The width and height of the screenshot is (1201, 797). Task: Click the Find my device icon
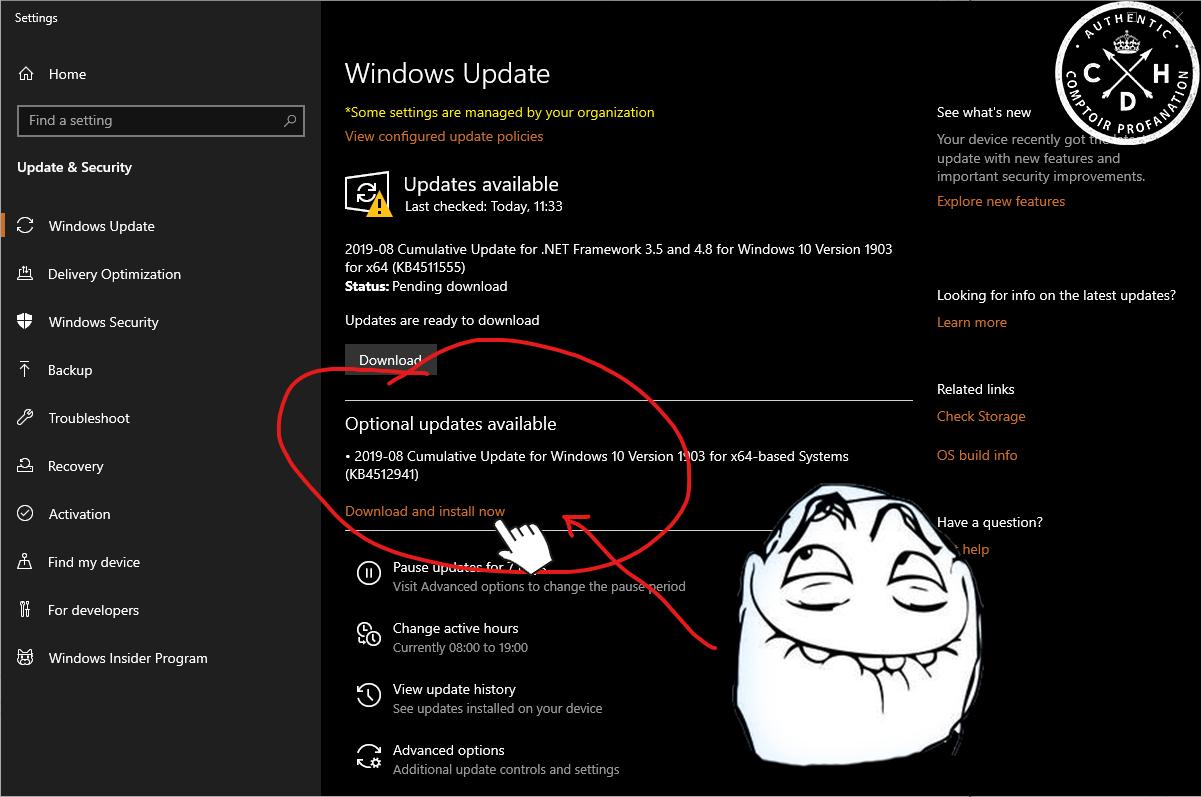point(26,562)
